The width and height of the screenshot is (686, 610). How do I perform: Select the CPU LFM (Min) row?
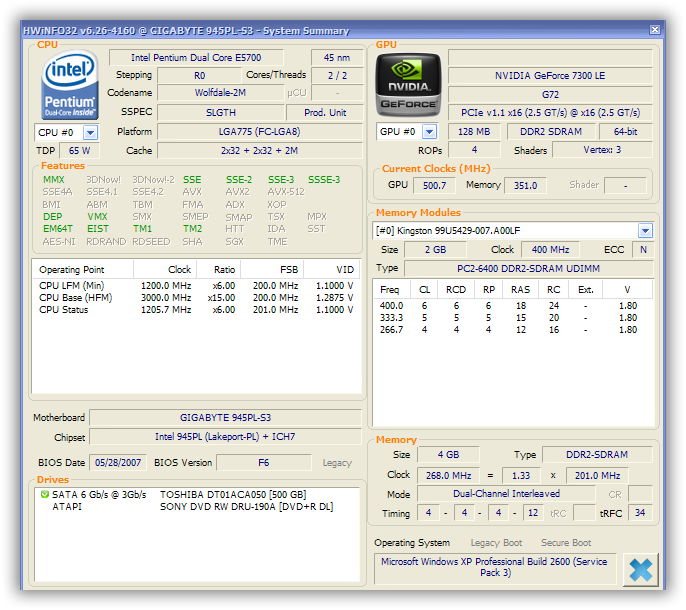tap(196, 286)
